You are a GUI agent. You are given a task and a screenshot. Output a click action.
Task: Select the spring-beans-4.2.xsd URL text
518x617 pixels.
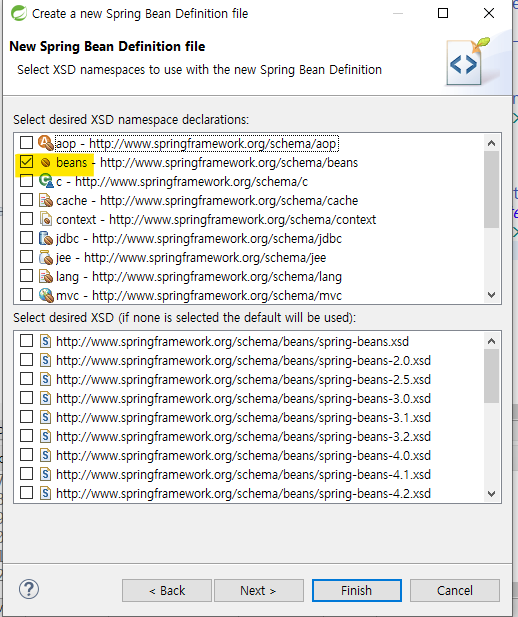(243, 493)
